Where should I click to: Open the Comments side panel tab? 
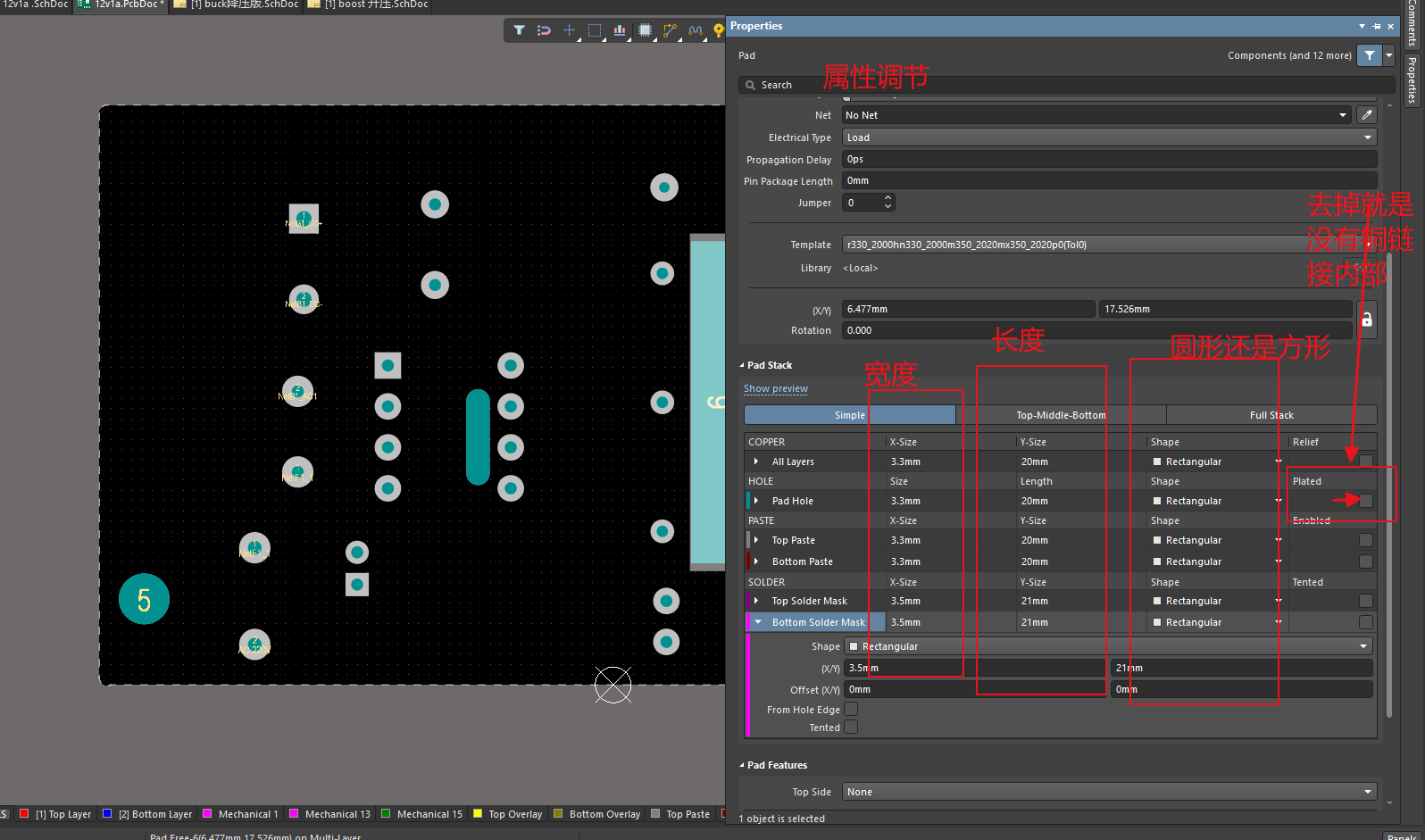point(1412,23)
